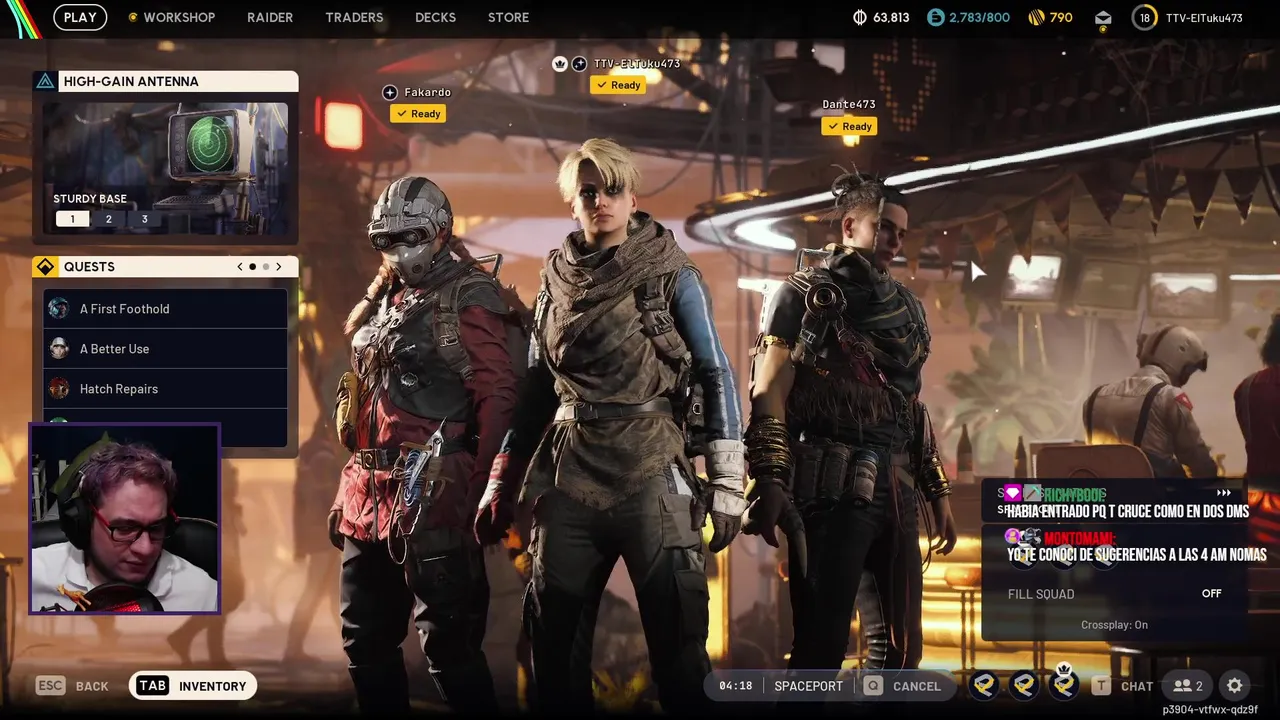Click the ESC key icon
The height and width of the screenshot is (720, 1280).
click(x=51, y=685)
